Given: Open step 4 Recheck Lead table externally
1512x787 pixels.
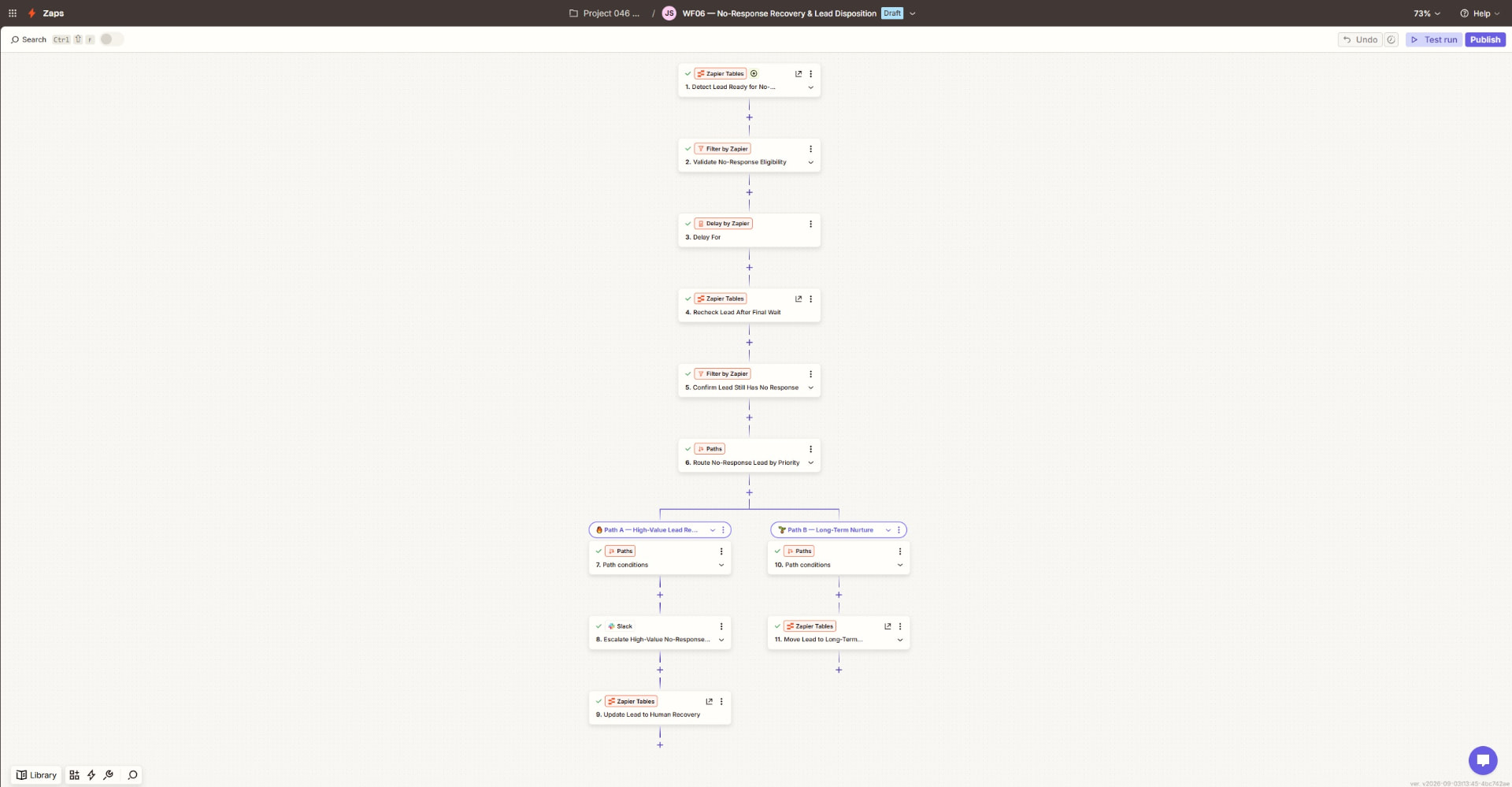Looking at the screenshot, I should point(799,299).
